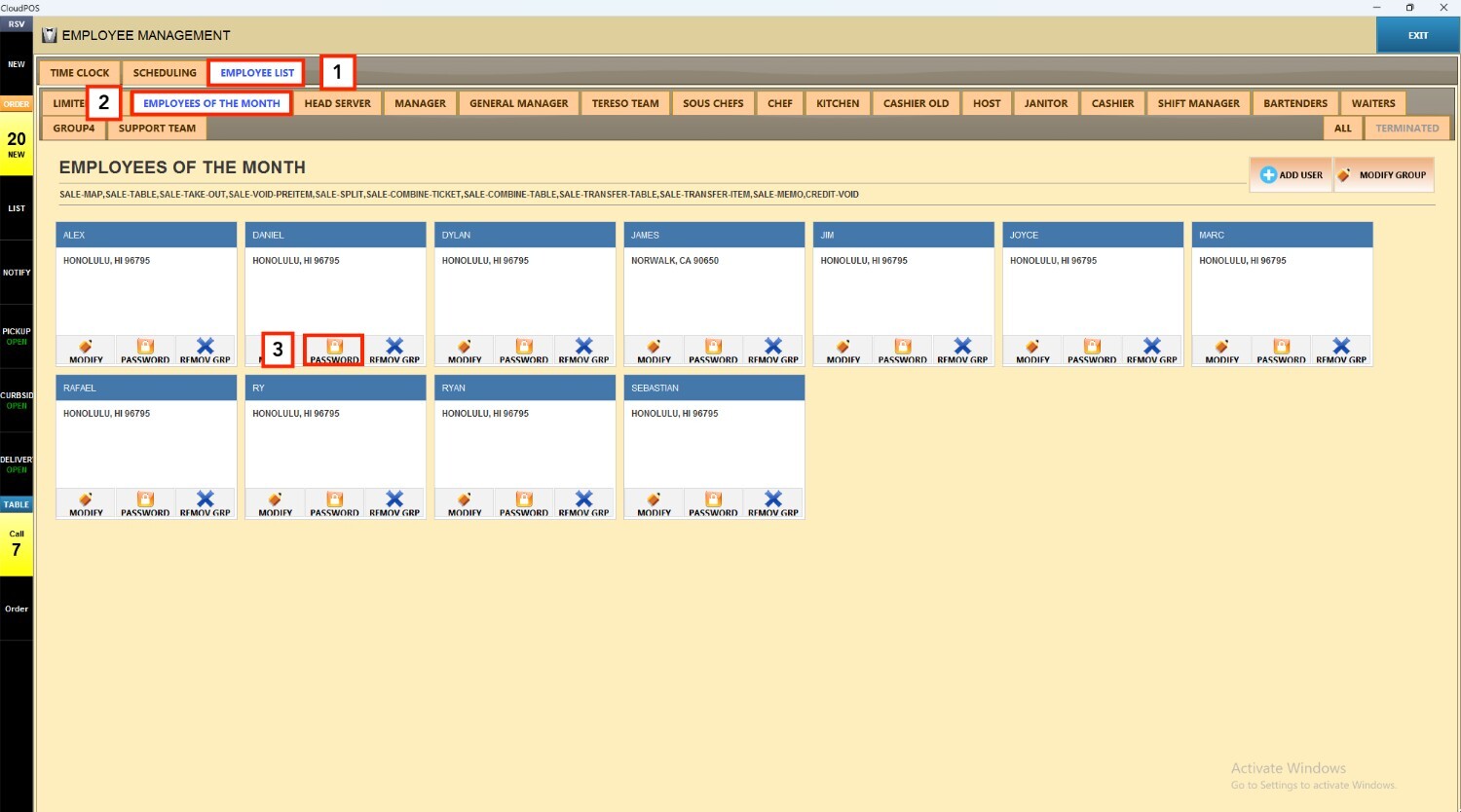Select the Employee List tab

tap(257, 73)
